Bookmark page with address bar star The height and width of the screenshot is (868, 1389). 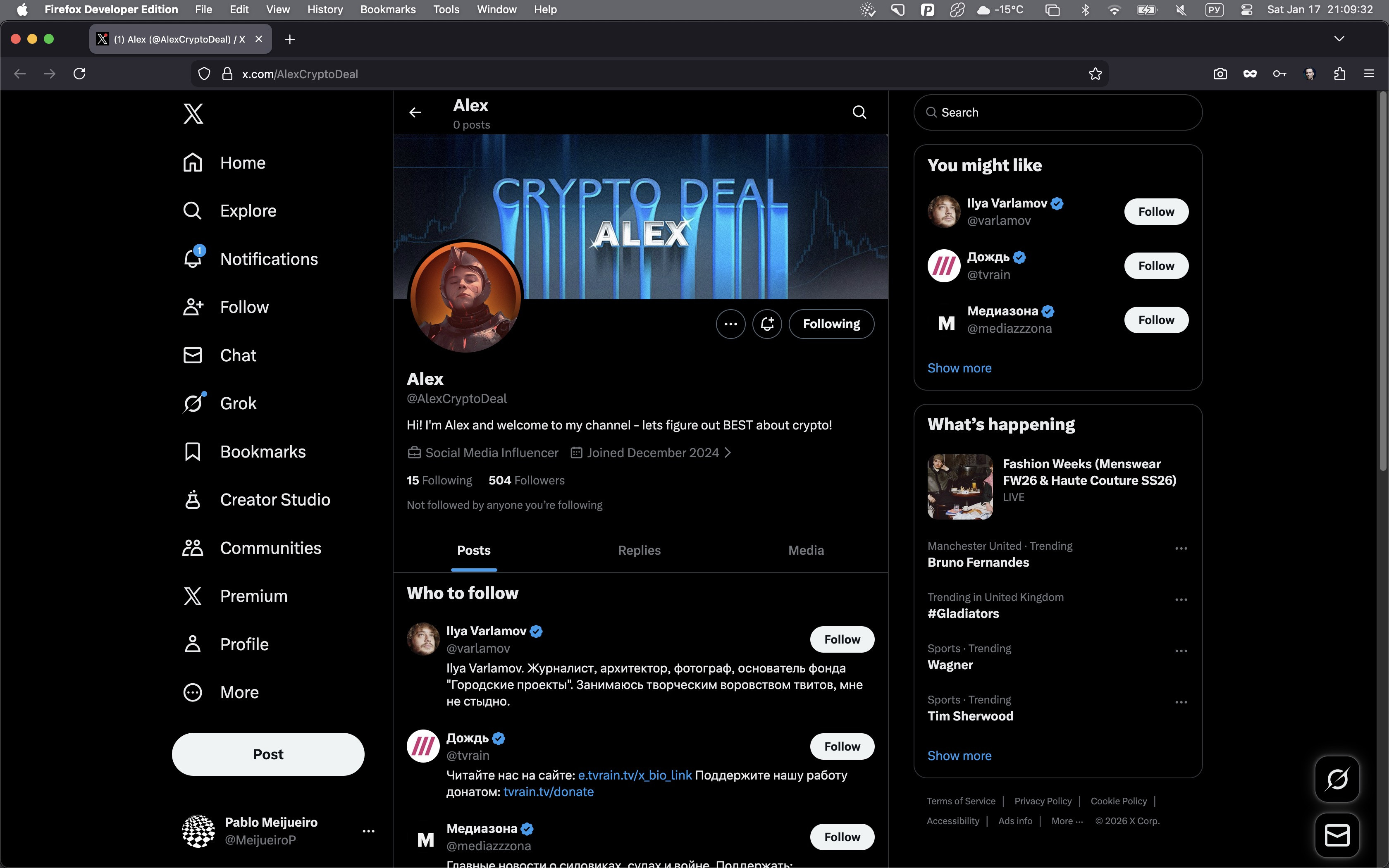[1095, 74]
